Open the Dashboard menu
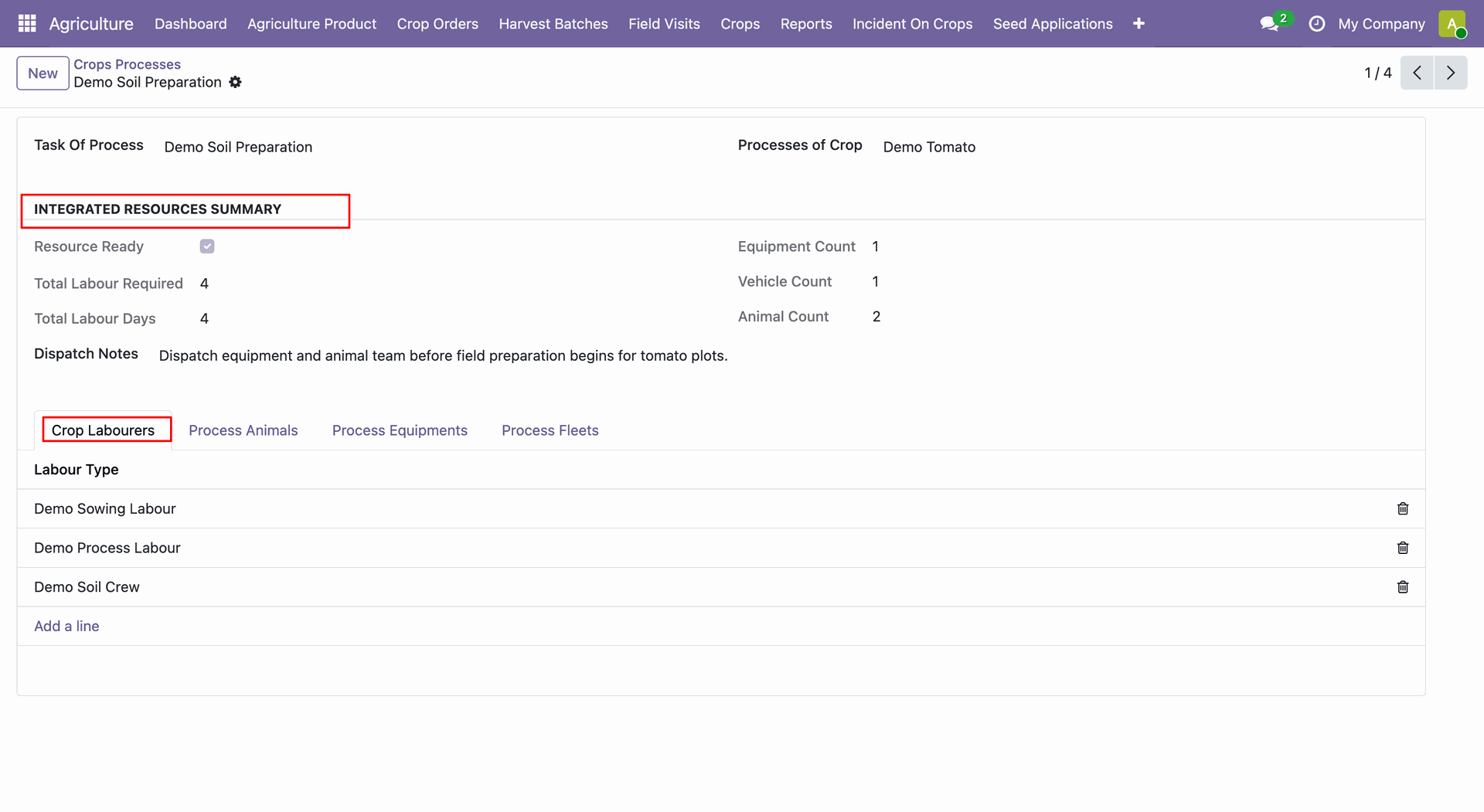This screenshot has height=812, width=1484. tap(191, 24)
